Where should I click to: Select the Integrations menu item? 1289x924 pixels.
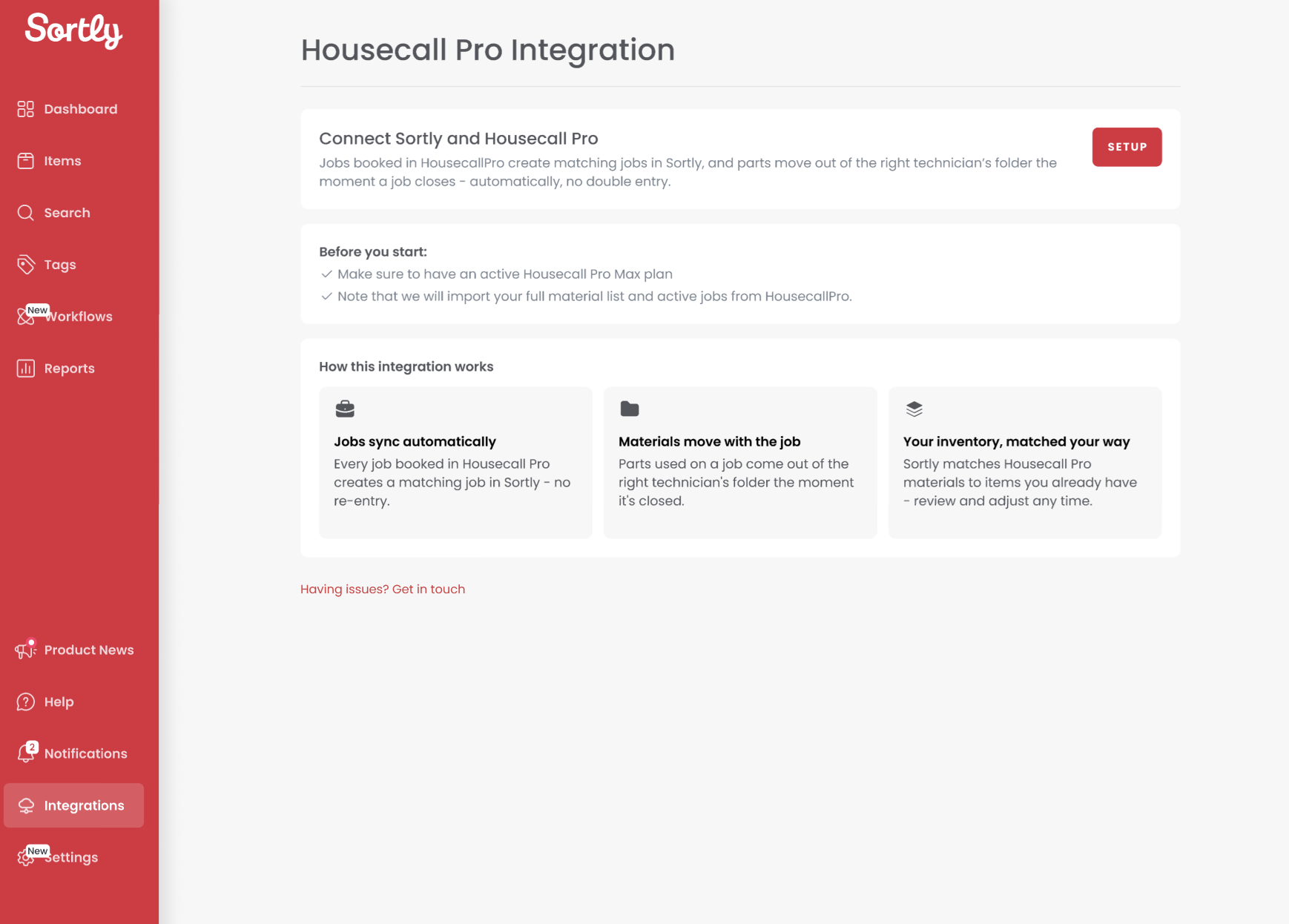(73, 805)
